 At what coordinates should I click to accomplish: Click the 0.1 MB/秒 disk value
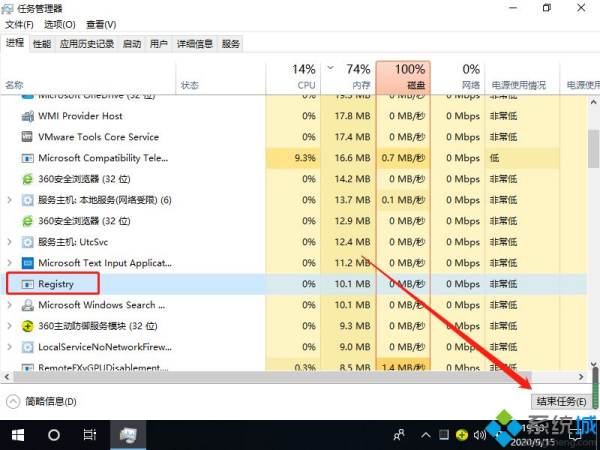pos(403,200)
